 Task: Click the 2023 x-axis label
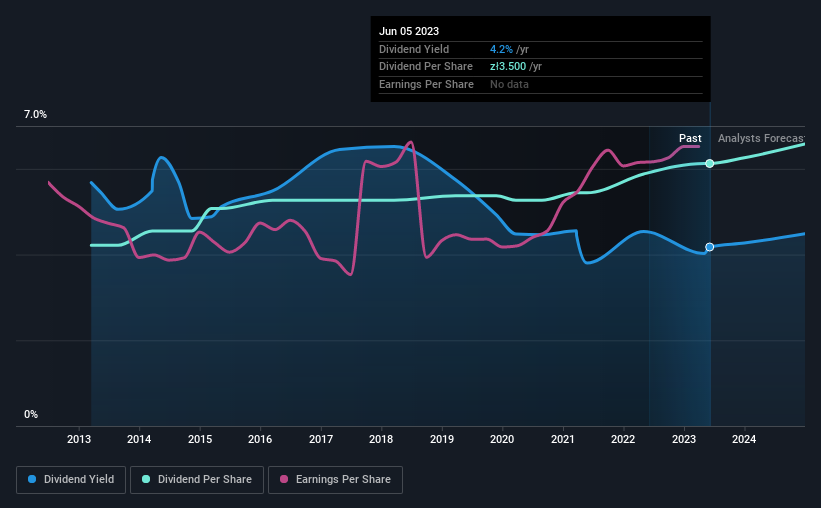coord(684,439)
